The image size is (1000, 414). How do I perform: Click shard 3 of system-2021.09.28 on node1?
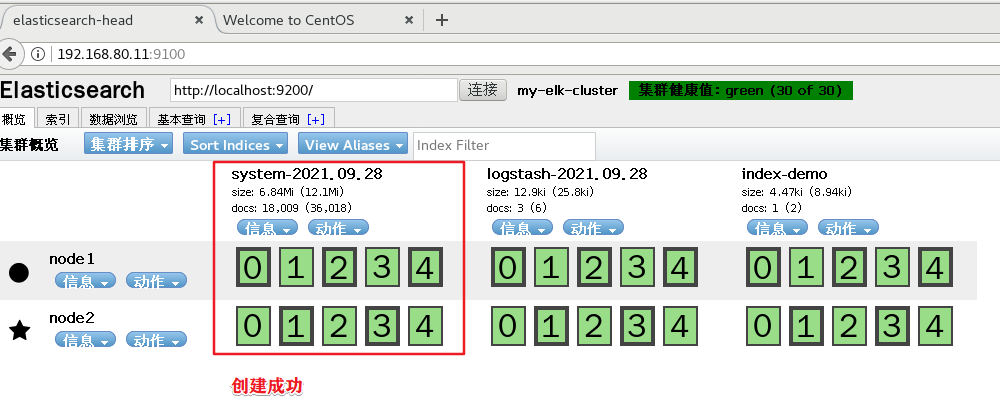pos(381,267)
